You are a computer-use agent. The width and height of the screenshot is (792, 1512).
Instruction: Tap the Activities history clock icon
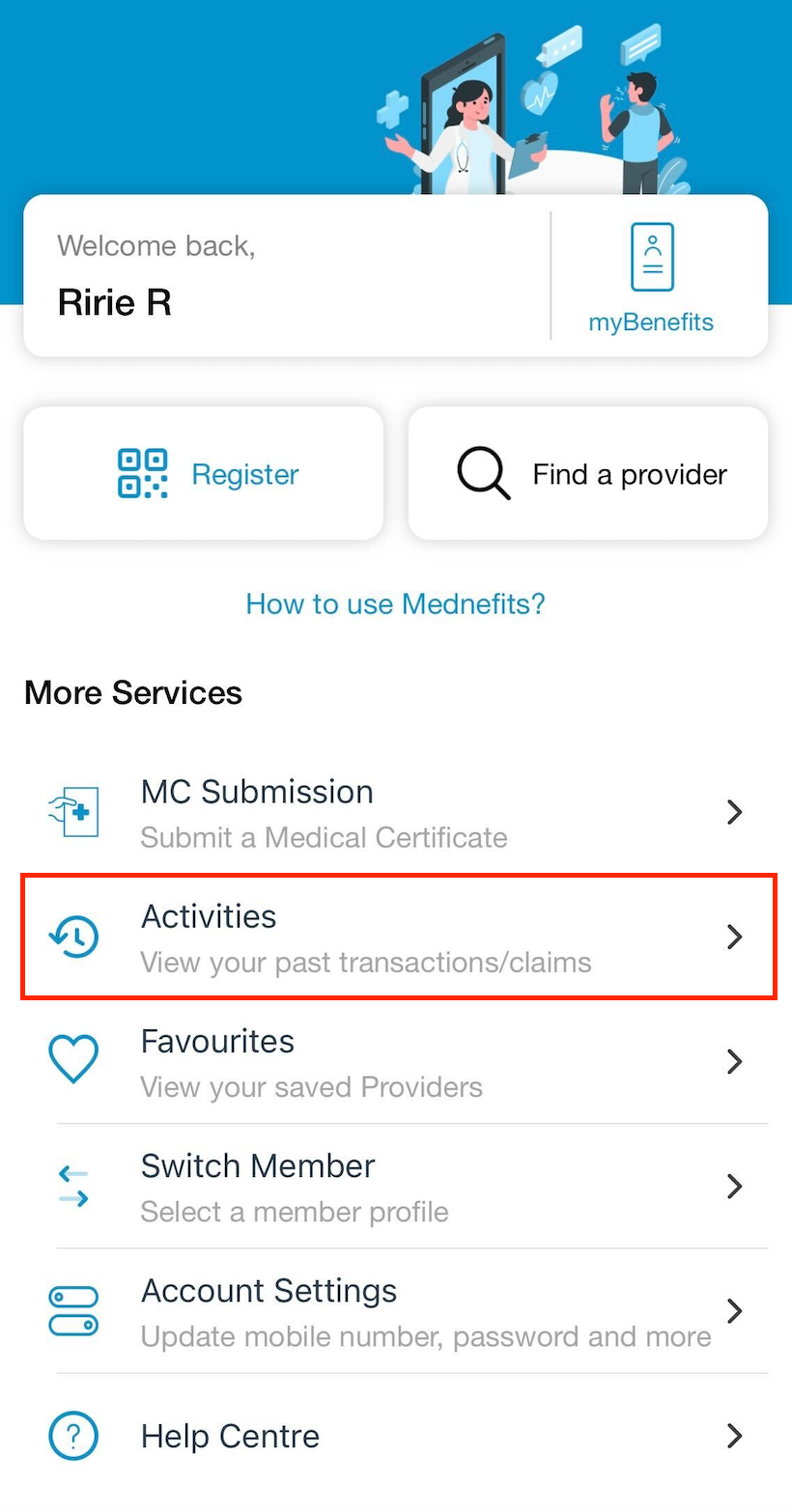[x=73, y=937]
